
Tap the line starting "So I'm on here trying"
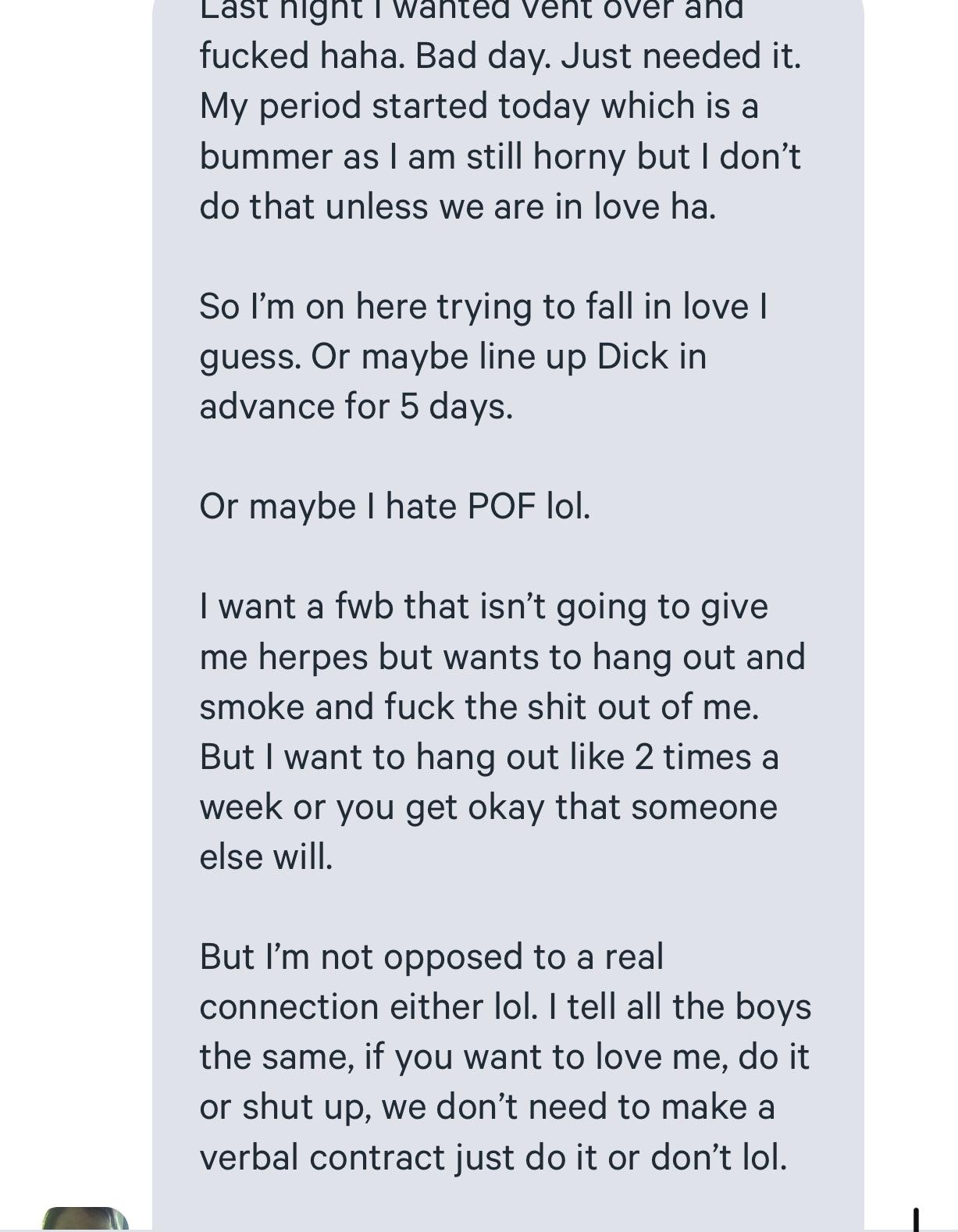click(483, 305)
